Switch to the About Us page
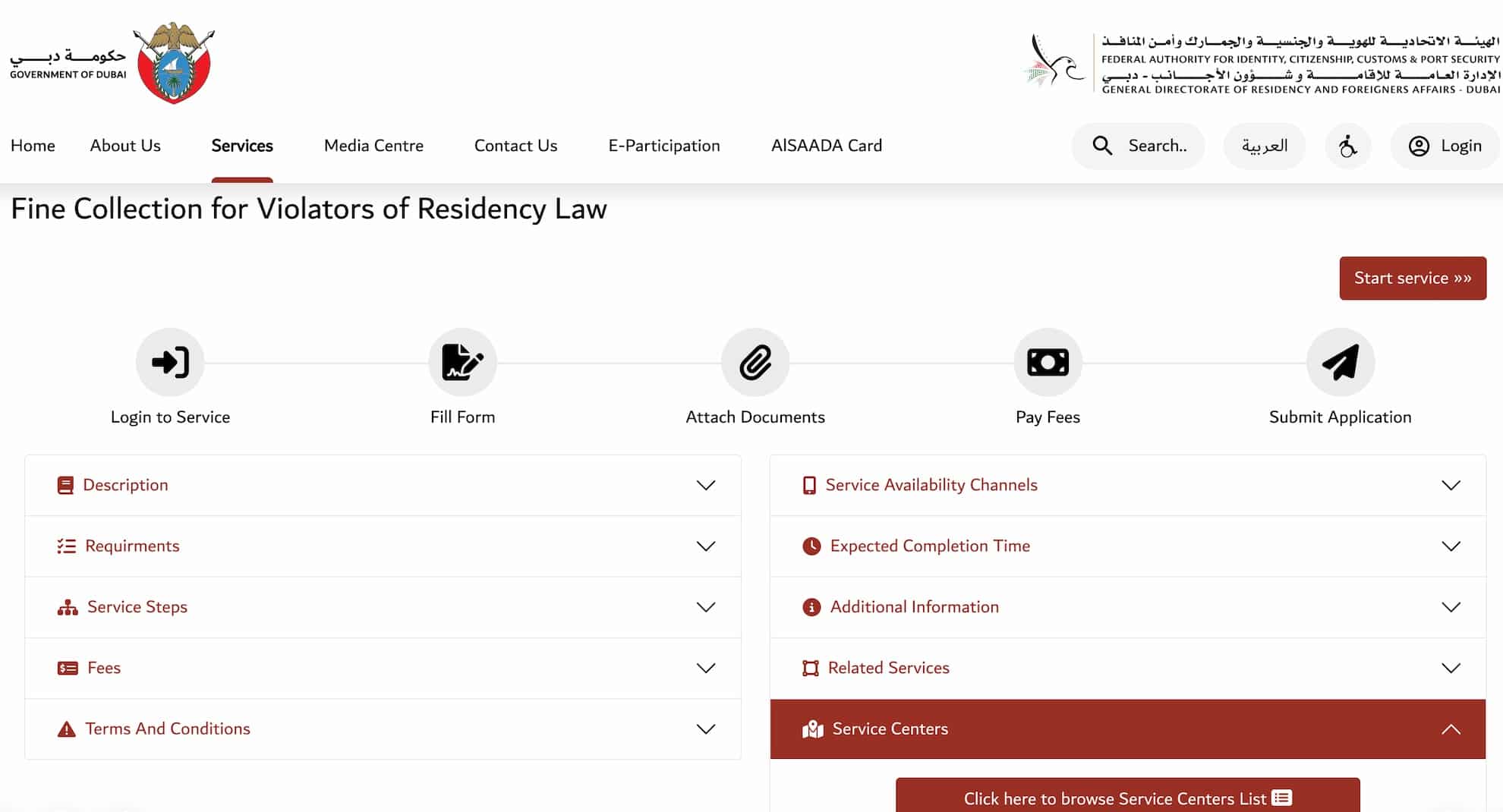1503x812 pixels. pos(125,145)
